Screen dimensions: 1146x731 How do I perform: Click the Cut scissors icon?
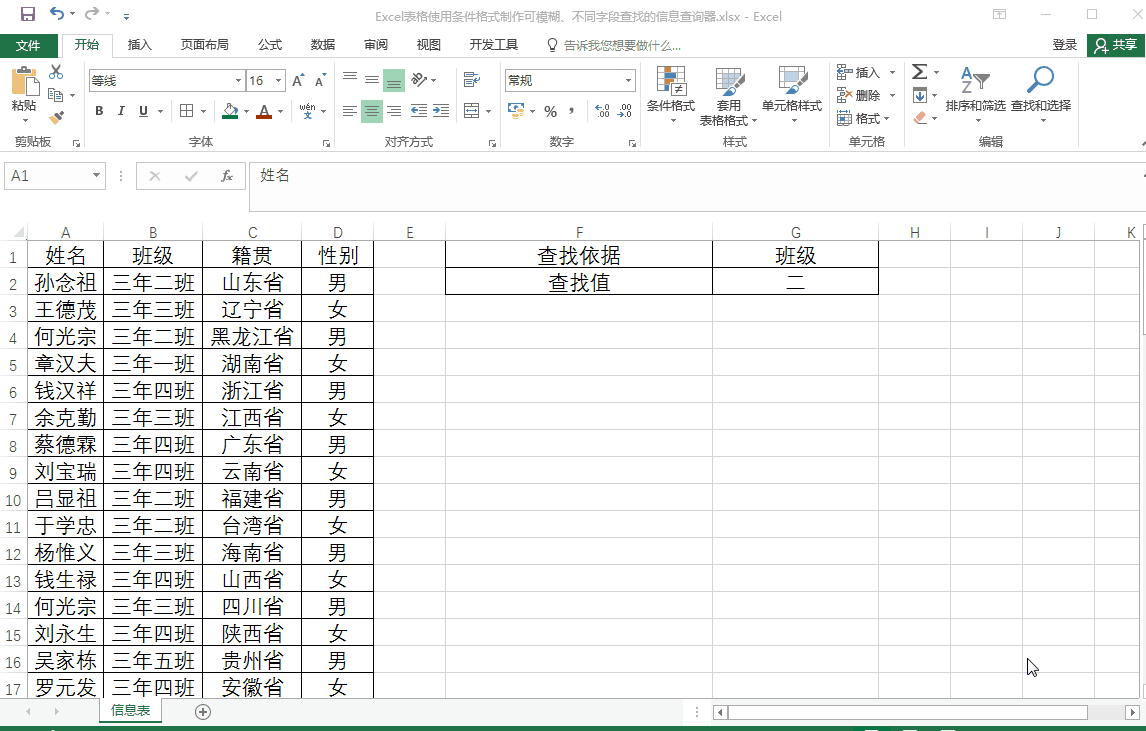(x=56, y=72)
